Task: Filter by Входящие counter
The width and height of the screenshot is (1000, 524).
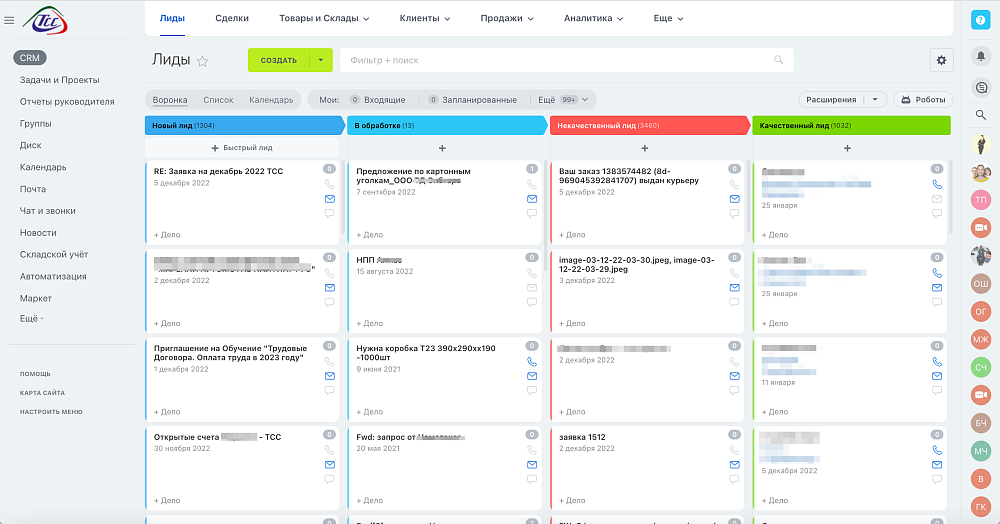Action: [378, 100]
